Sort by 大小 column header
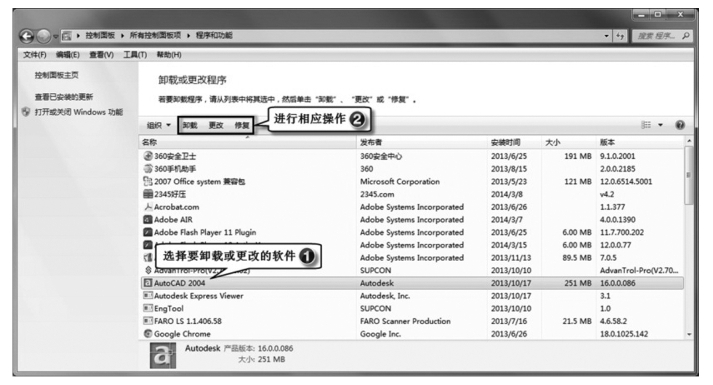Image resolution: width=713 pixels, height=385 pixels. [568, 142]
